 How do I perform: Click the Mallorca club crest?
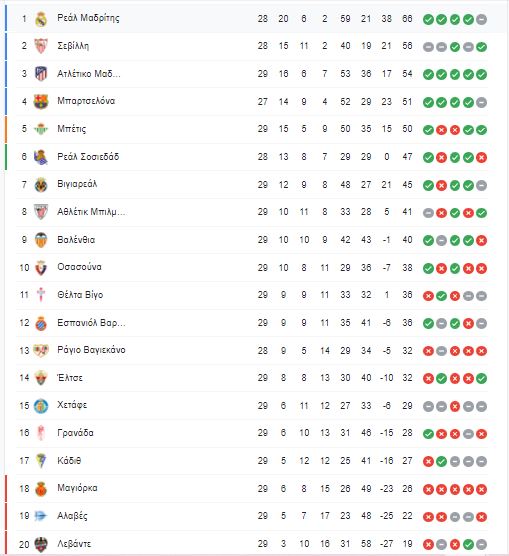click(41, 489)
